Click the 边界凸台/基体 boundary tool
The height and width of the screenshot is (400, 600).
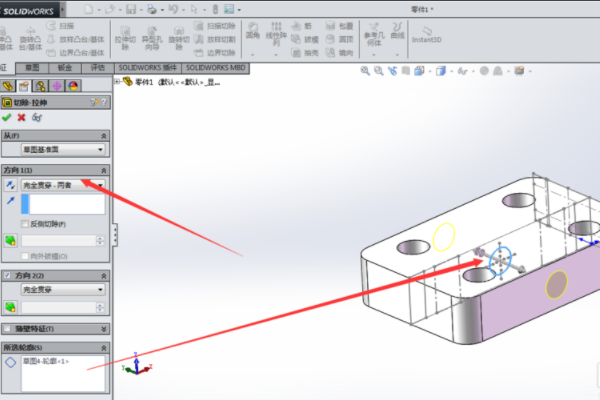tap(75, 52)
